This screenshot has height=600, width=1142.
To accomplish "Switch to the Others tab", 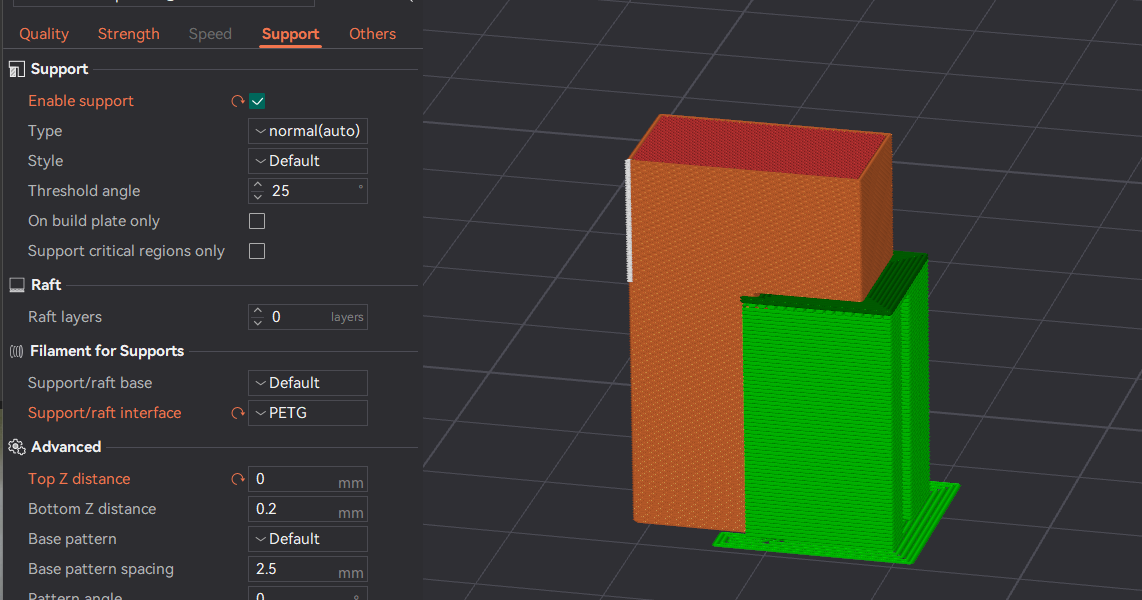I will click(x=372, y=33).
